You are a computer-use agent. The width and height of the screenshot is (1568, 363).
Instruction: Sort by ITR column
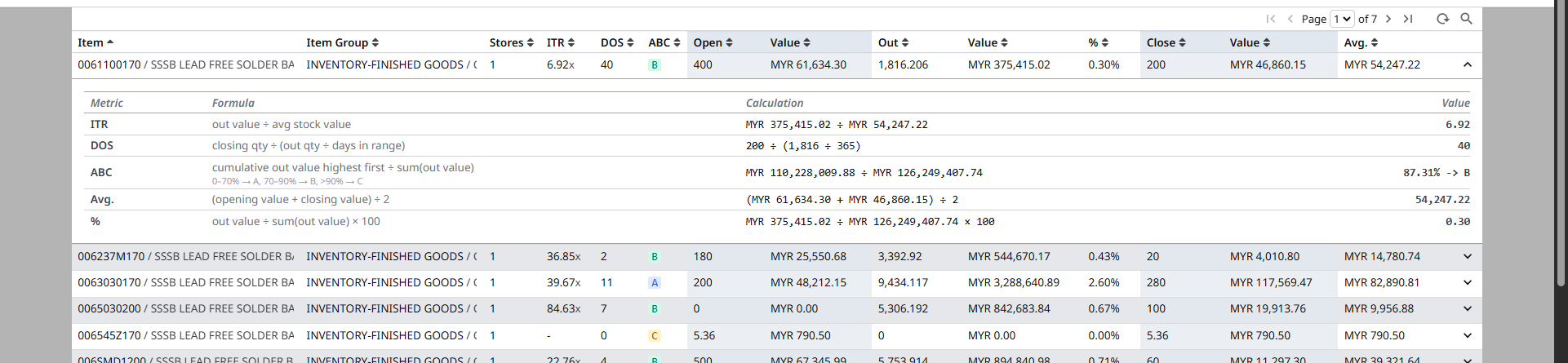point(561,42)
